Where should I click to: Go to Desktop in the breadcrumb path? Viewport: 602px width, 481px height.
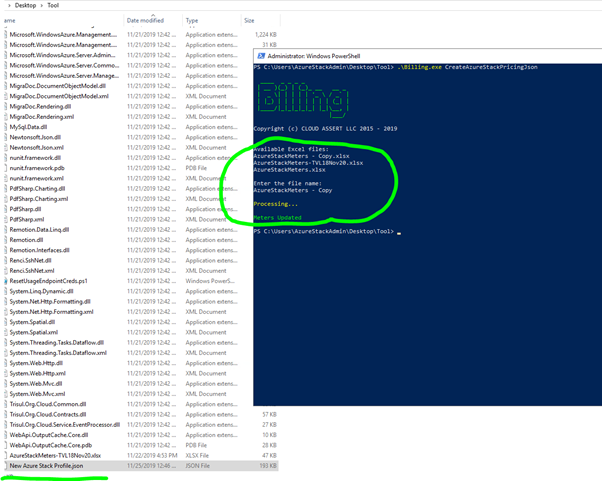[25, 5]
